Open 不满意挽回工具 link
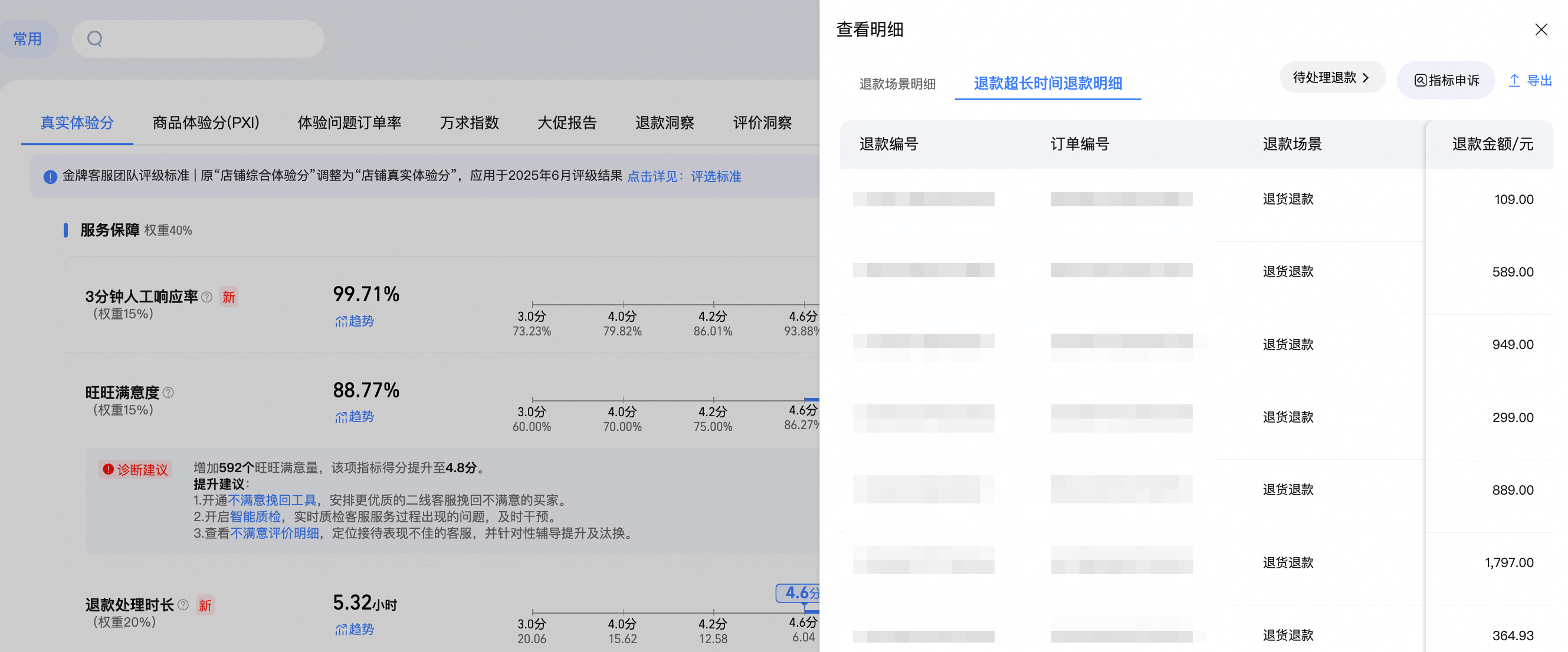 [x=272, y=500]
